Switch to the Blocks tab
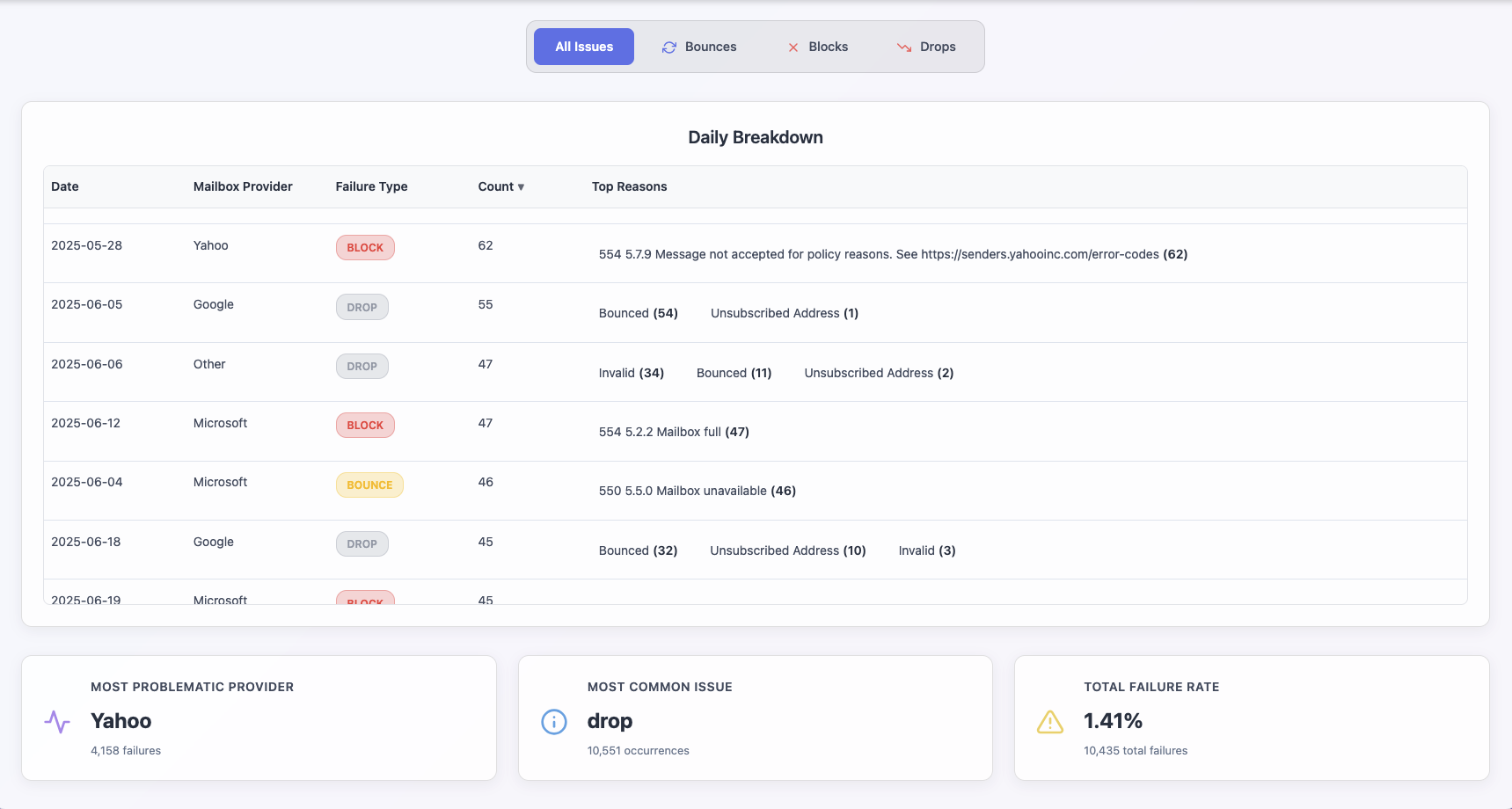The height and width of the screenshot is (809, 1512). point(817,47)
